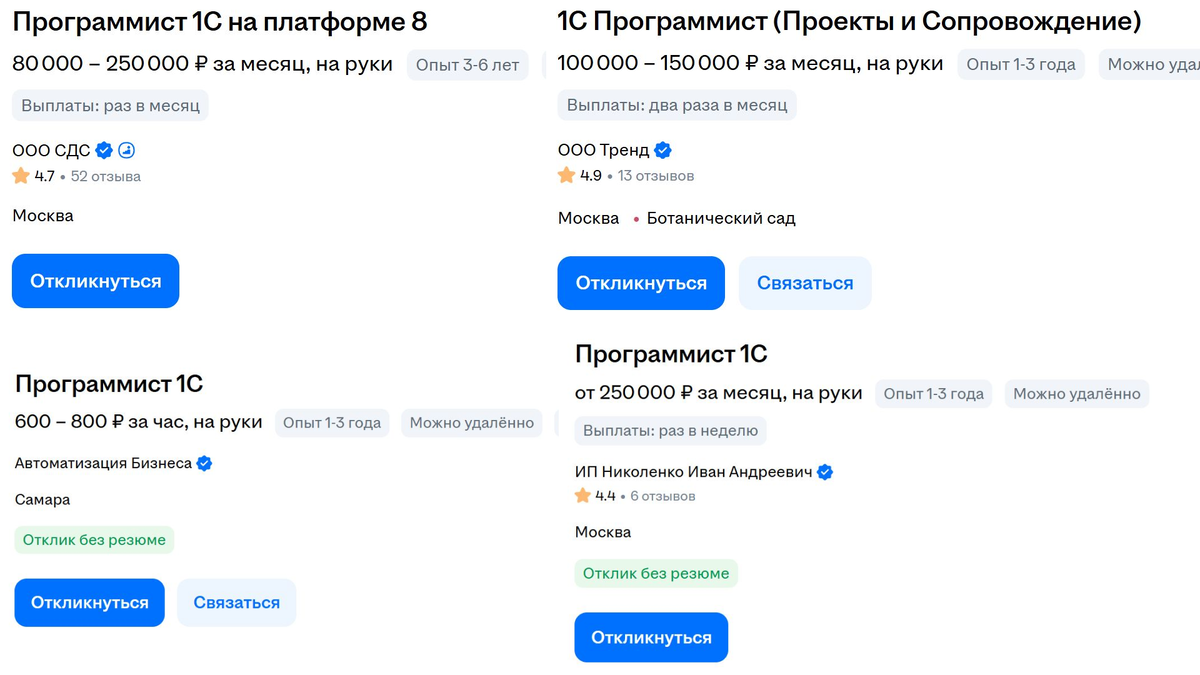
Task: Click the star icon showing the 4.9 rating
Action: (565, 174)
